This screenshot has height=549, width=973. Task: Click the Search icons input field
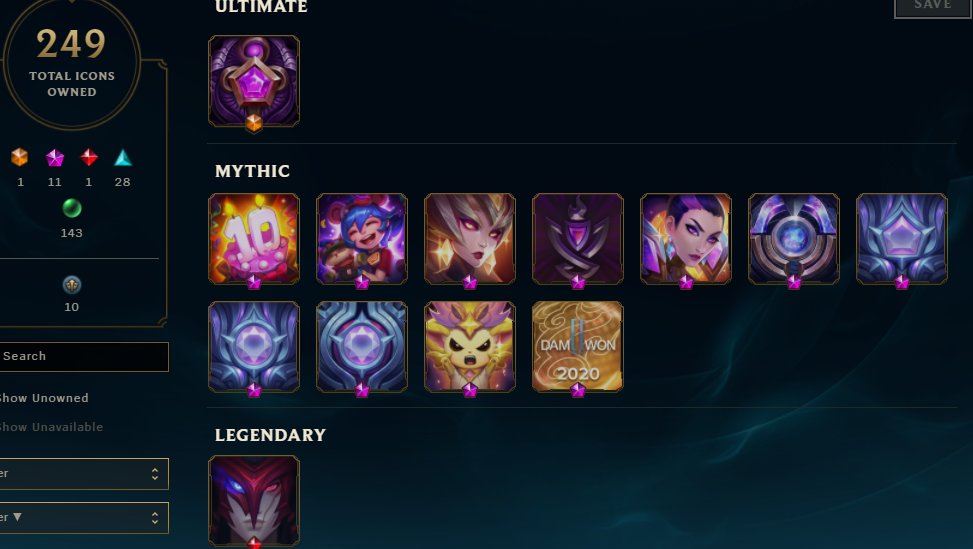pyautogui.click(x=84, y=357)
